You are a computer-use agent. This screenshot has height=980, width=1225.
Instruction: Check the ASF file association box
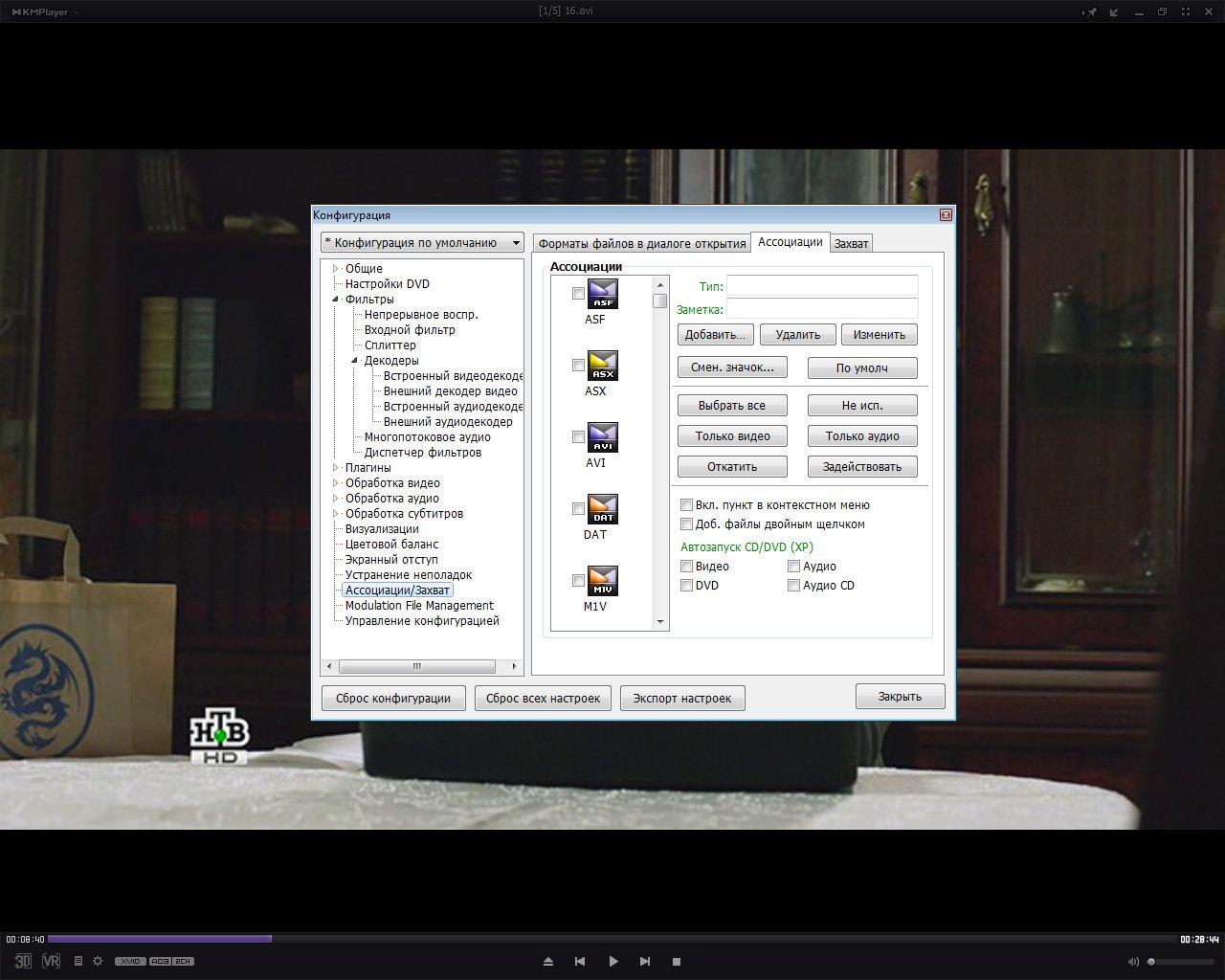click(x=578, y=294)
